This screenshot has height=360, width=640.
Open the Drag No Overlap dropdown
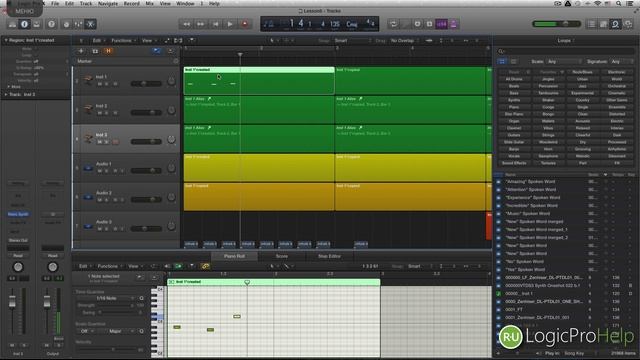click(x=405, y=40)
